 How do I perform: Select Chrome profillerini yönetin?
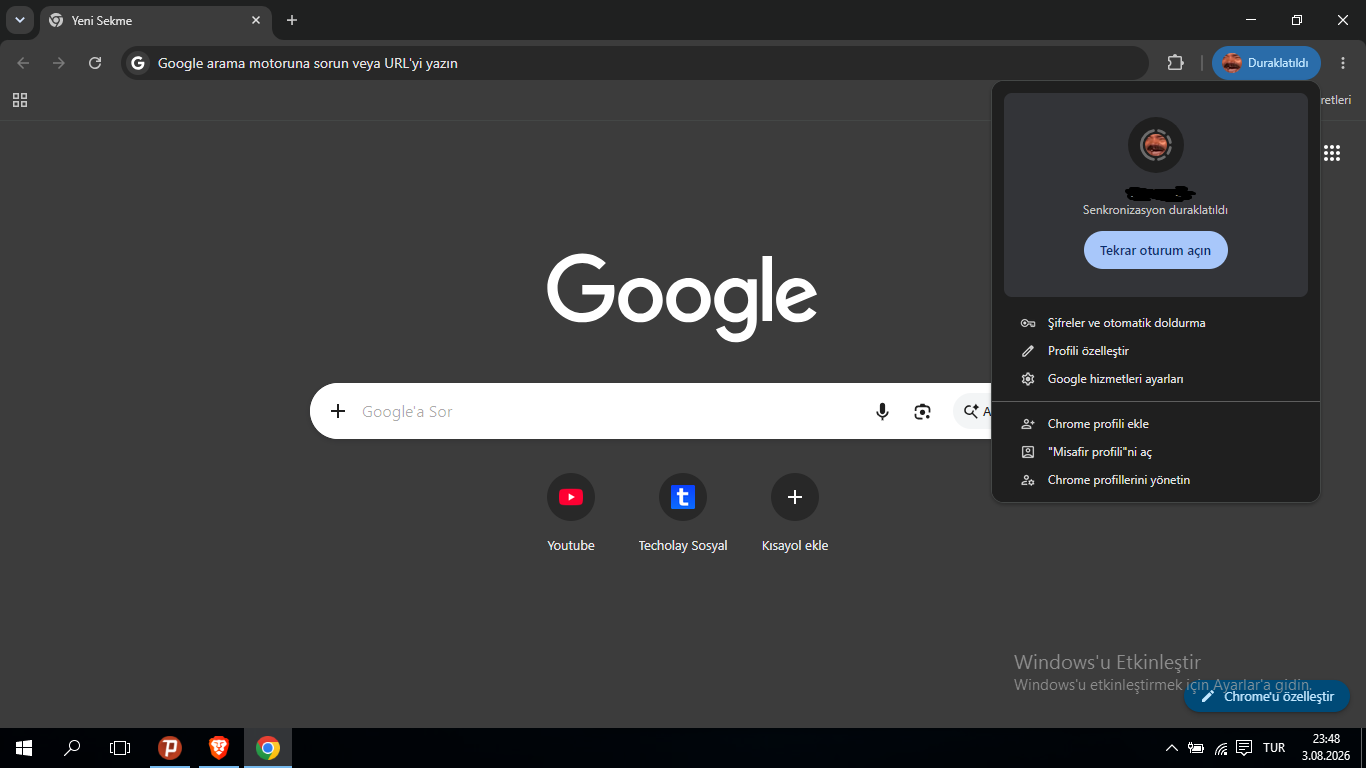pyautogui.click(x=1155, y=480)
